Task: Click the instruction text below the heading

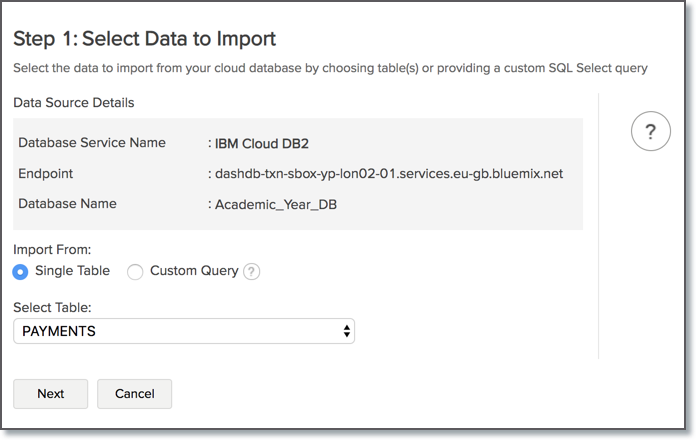Action: [x=331, y=68]
